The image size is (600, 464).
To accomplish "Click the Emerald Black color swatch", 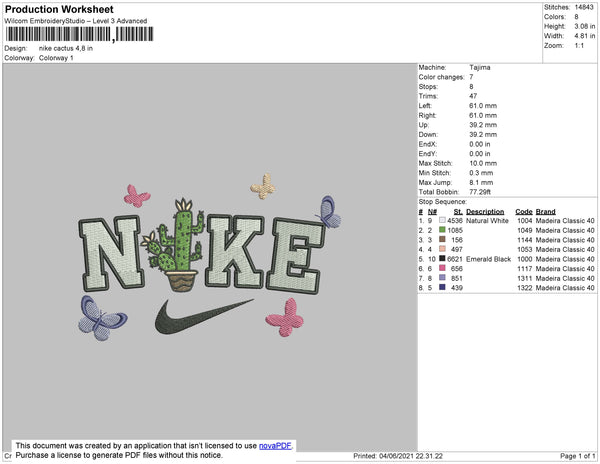I will coord(442,259).
